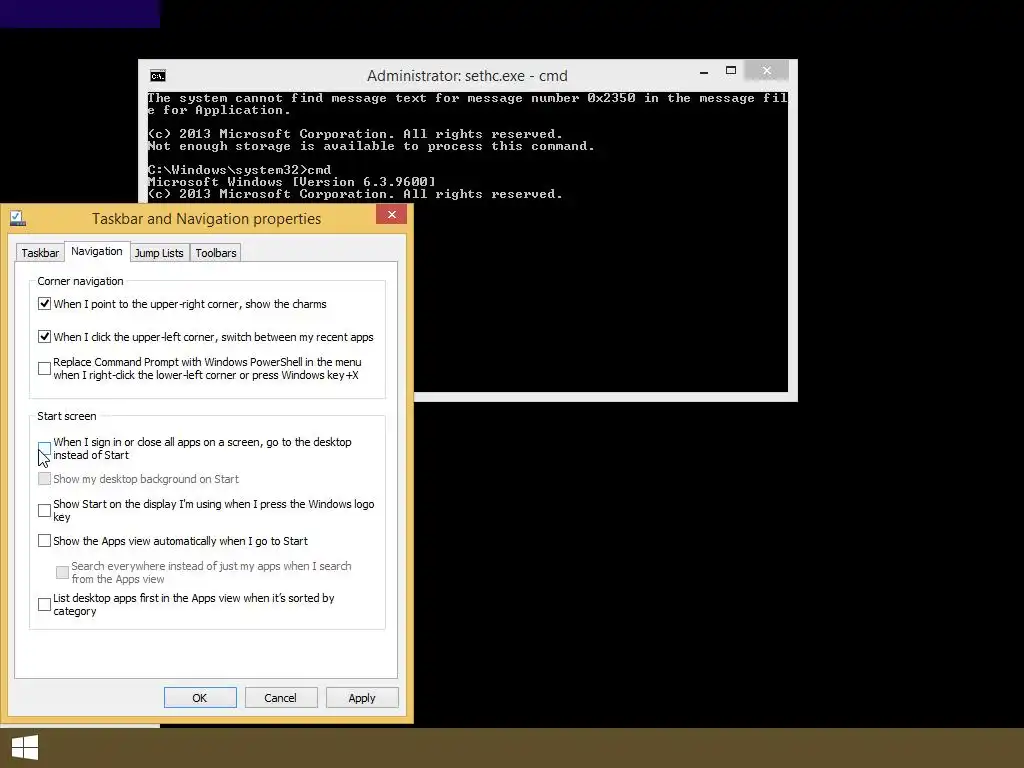This screenshot has height=768, width=1024.
Task: Confirm the dialog with OK
Action: 200,697
